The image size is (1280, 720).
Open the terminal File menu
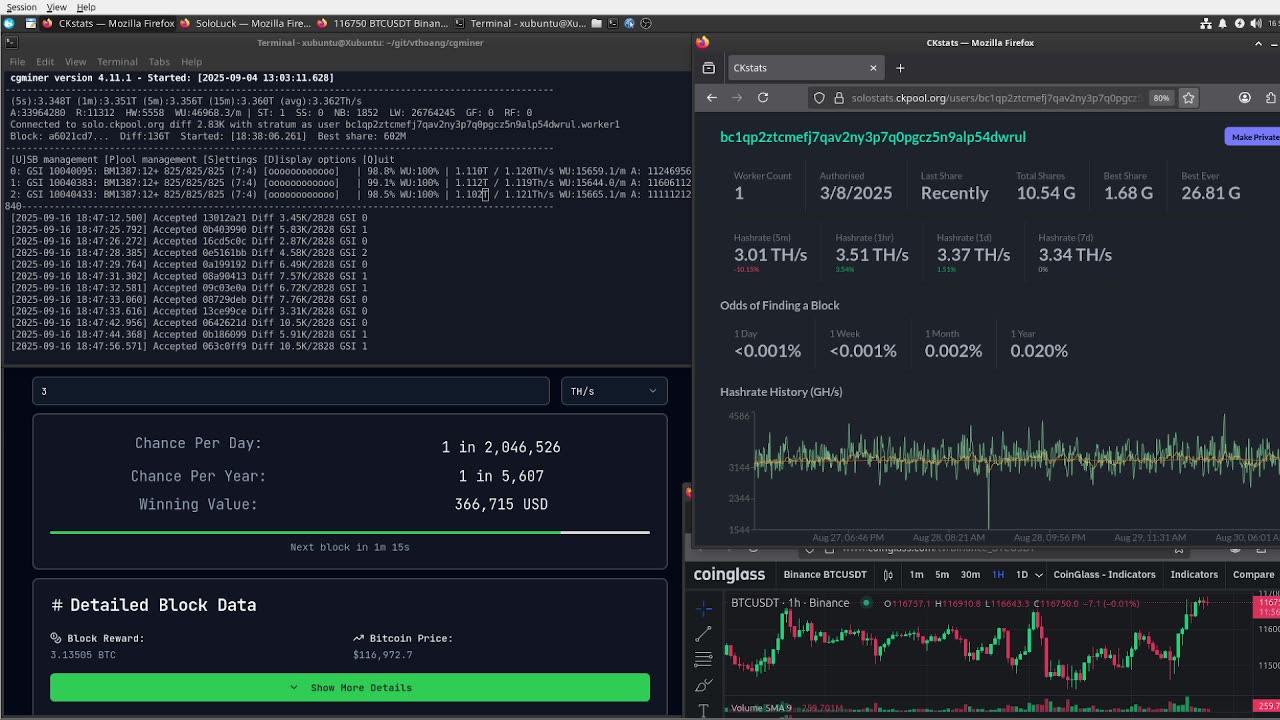[x=17, y=62]
